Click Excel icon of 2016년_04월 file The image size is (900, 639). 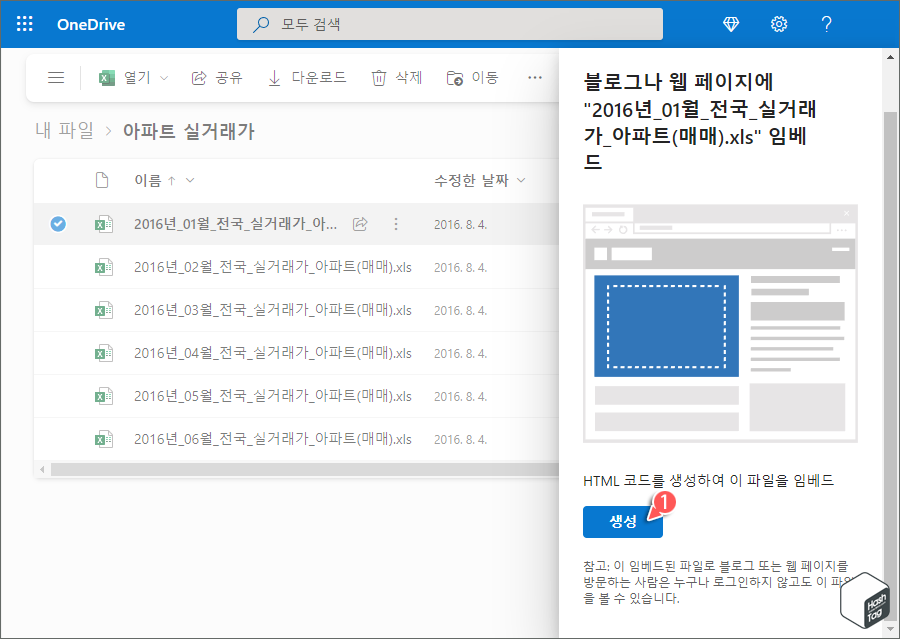coord(104,353)
